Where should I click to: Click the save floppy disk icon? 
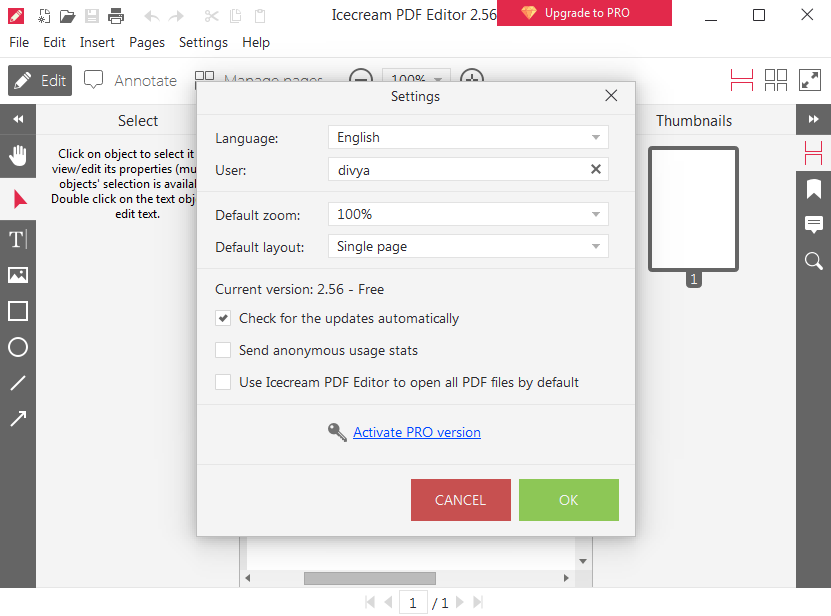tap(92, 16)
